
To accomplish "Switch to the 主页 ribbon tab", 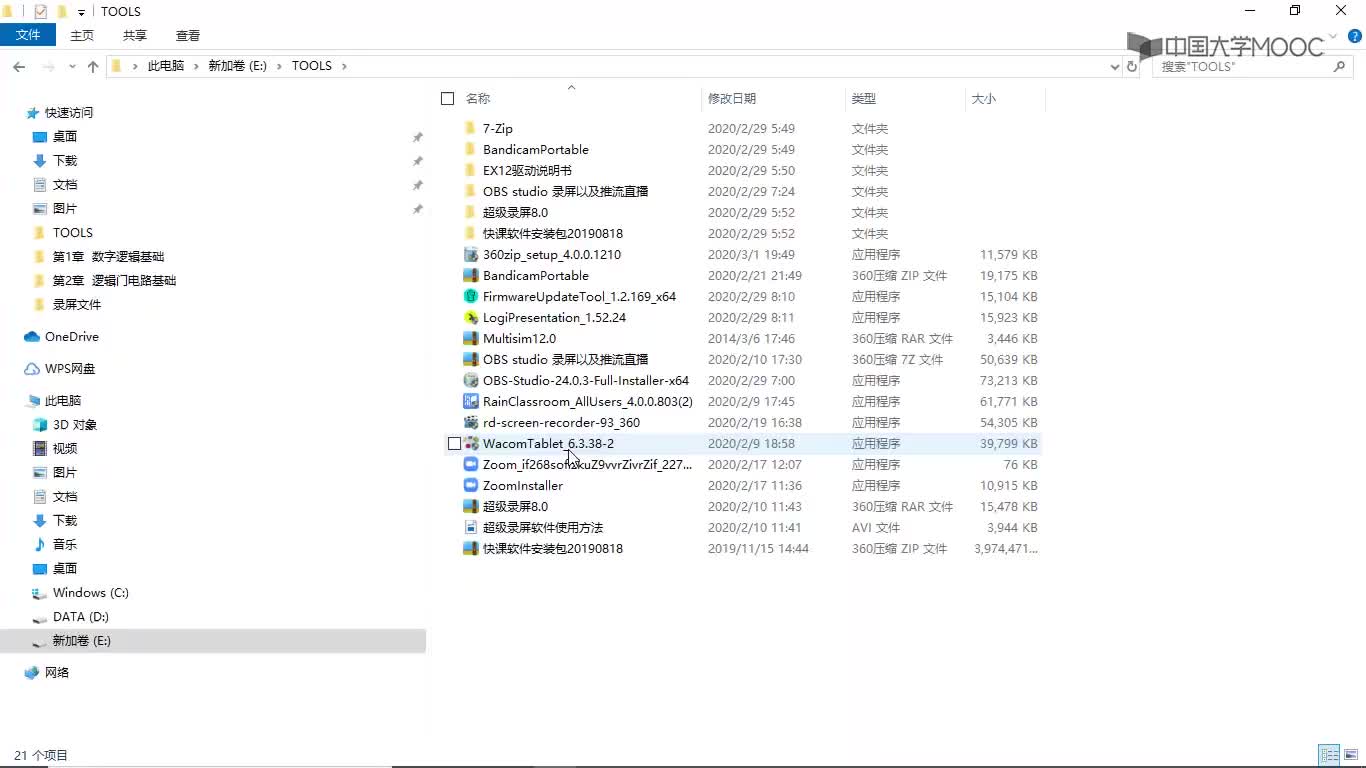I will 82,35.
